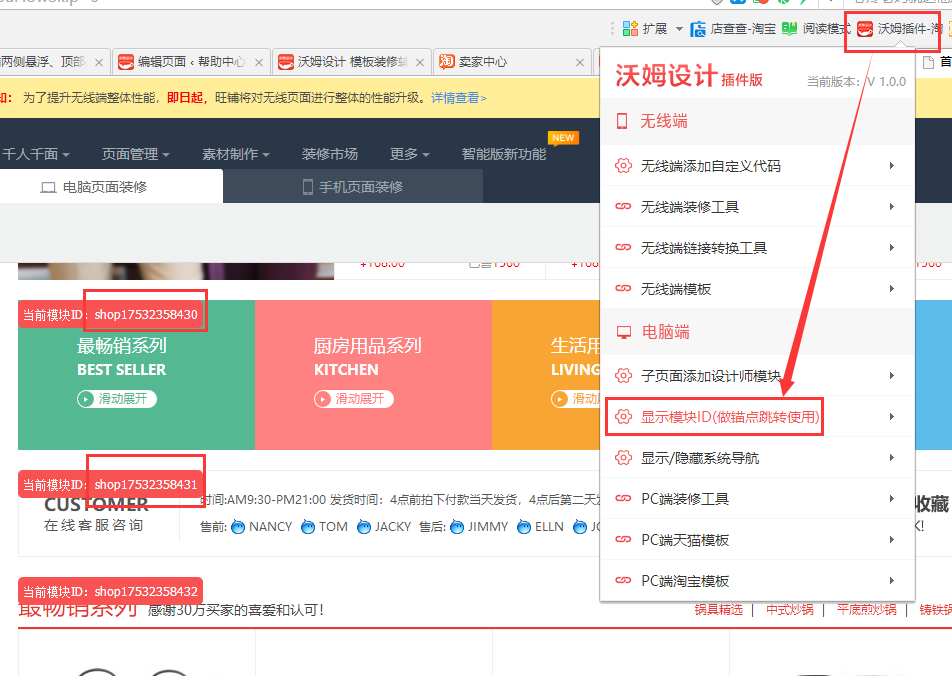Image resolution: width=952 pixels, height=676 pixels.
Task: Expand arrow for 无线端添加自定义代码
Action: (x=892, y=165)
